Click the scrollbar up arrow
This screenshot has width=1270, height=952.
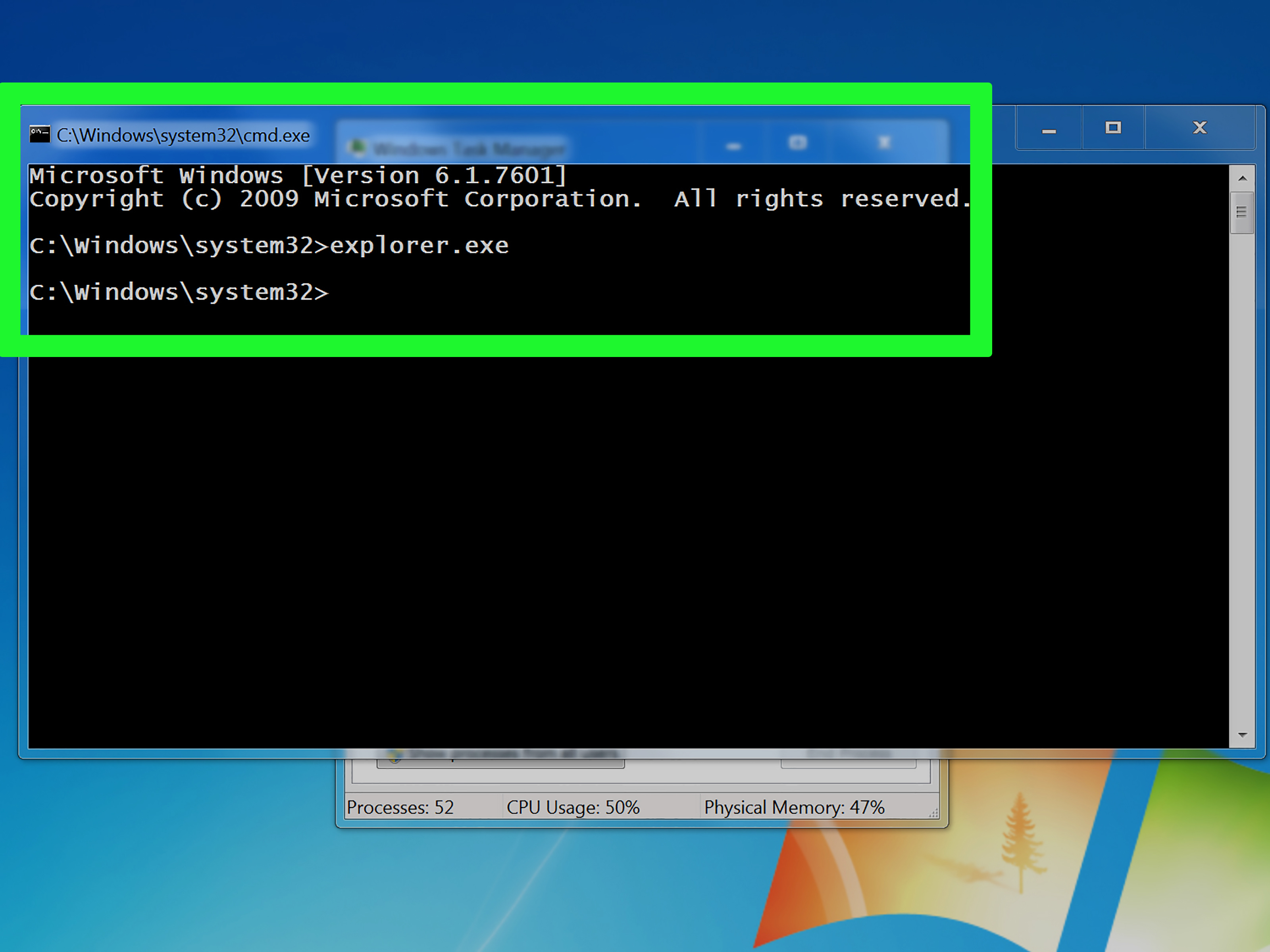click(1243, 178)
